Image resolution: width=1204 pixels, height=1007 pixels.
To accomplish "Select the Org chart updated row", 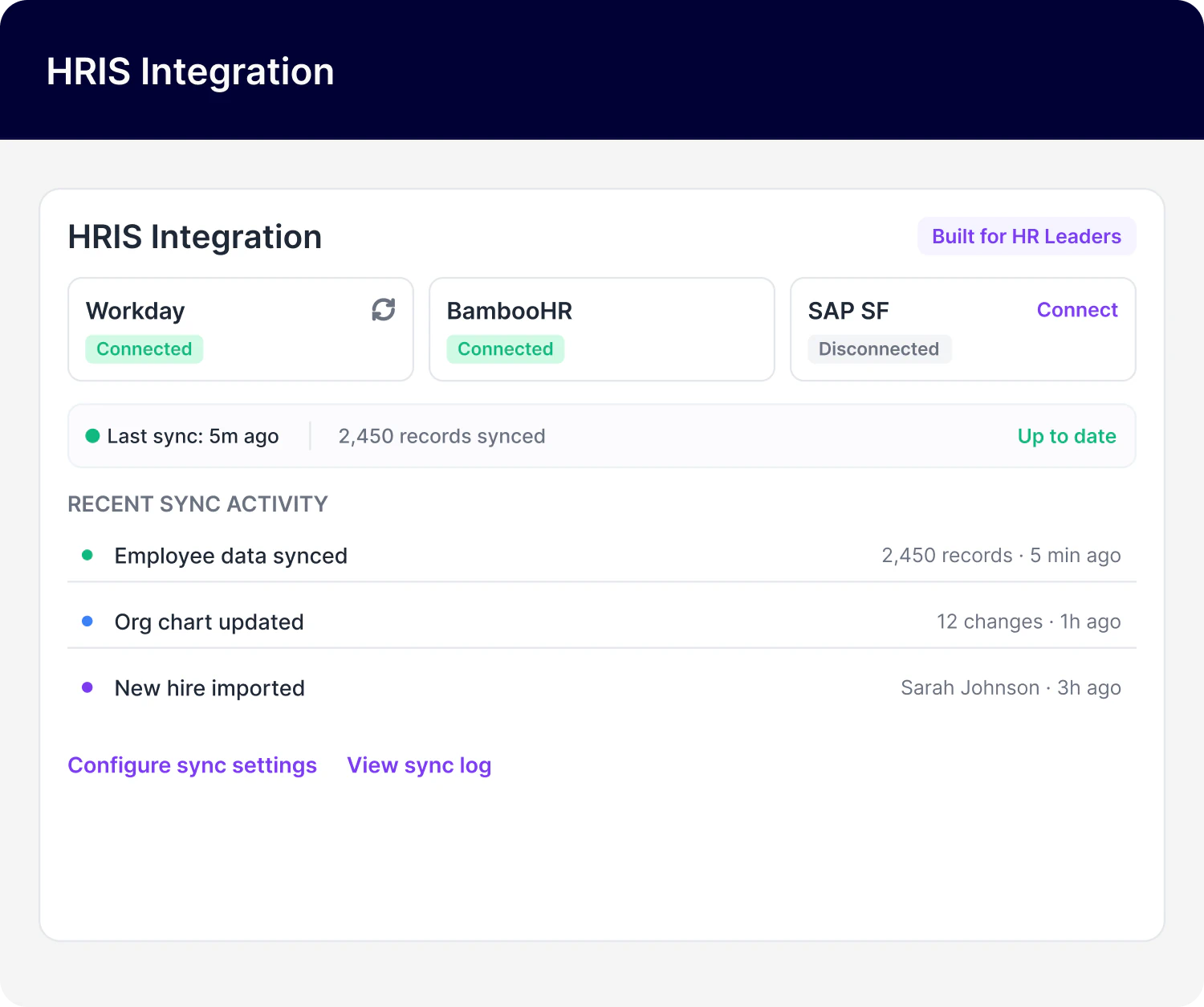I will 602,622.
